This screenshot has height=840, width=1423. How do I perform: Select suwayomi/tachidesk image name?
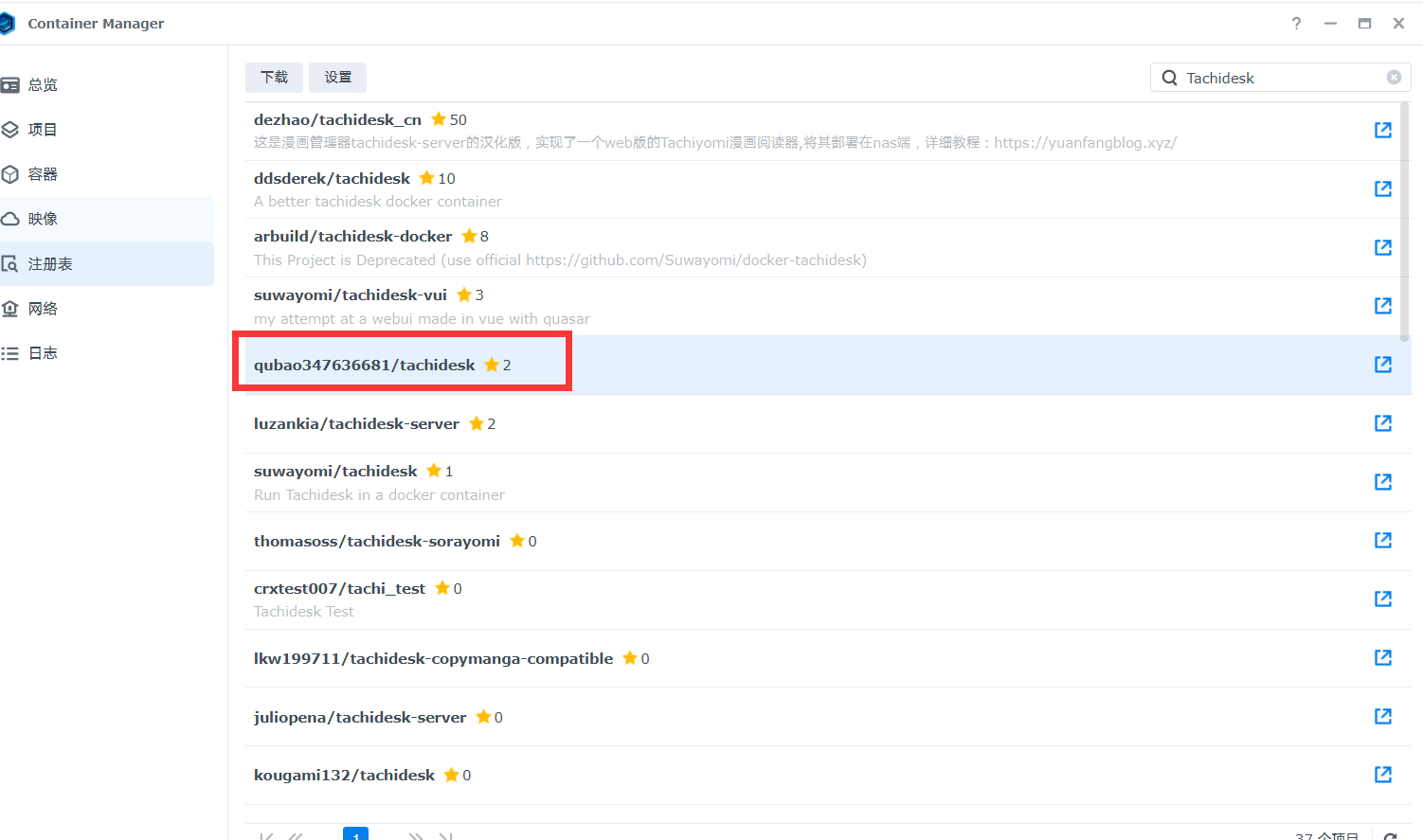[335, 472]
